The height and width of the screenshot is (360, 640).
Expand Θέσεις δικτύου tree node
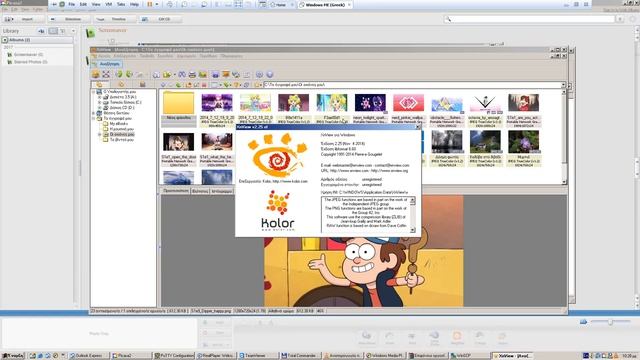coord(93,113)
